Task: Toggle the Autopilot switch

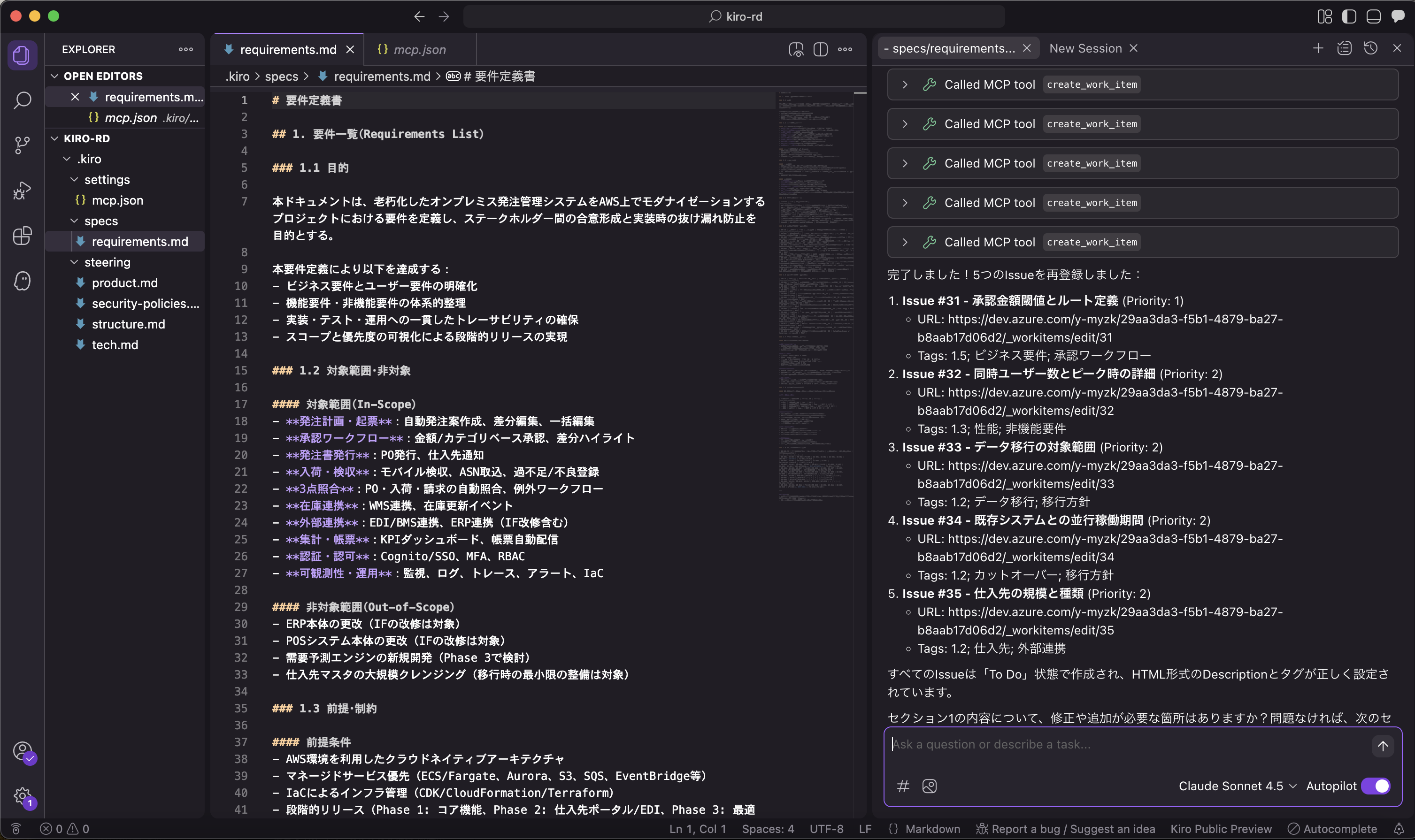Action: pos(1376,786)
